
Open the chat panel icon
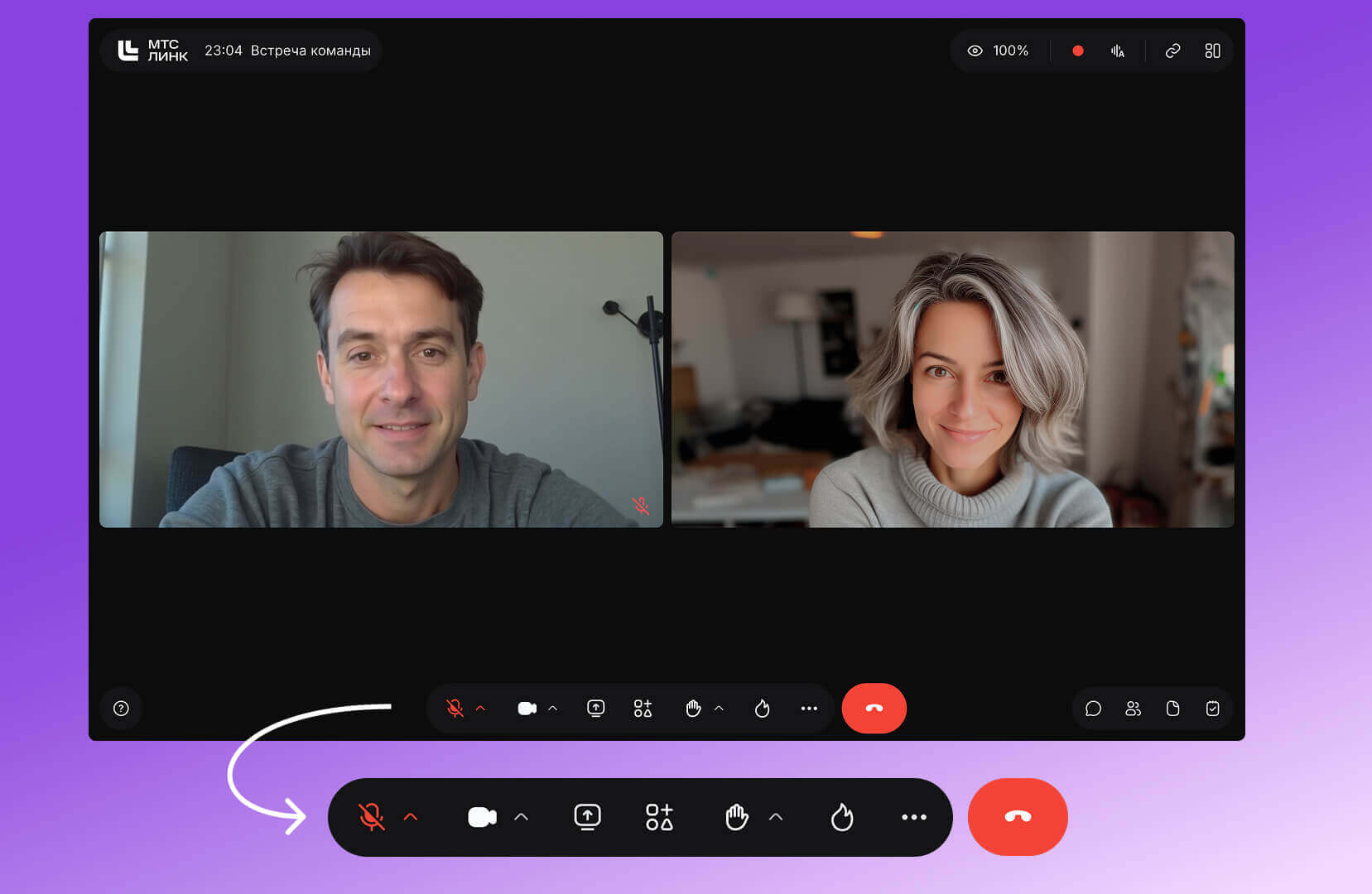[1093, 709]
